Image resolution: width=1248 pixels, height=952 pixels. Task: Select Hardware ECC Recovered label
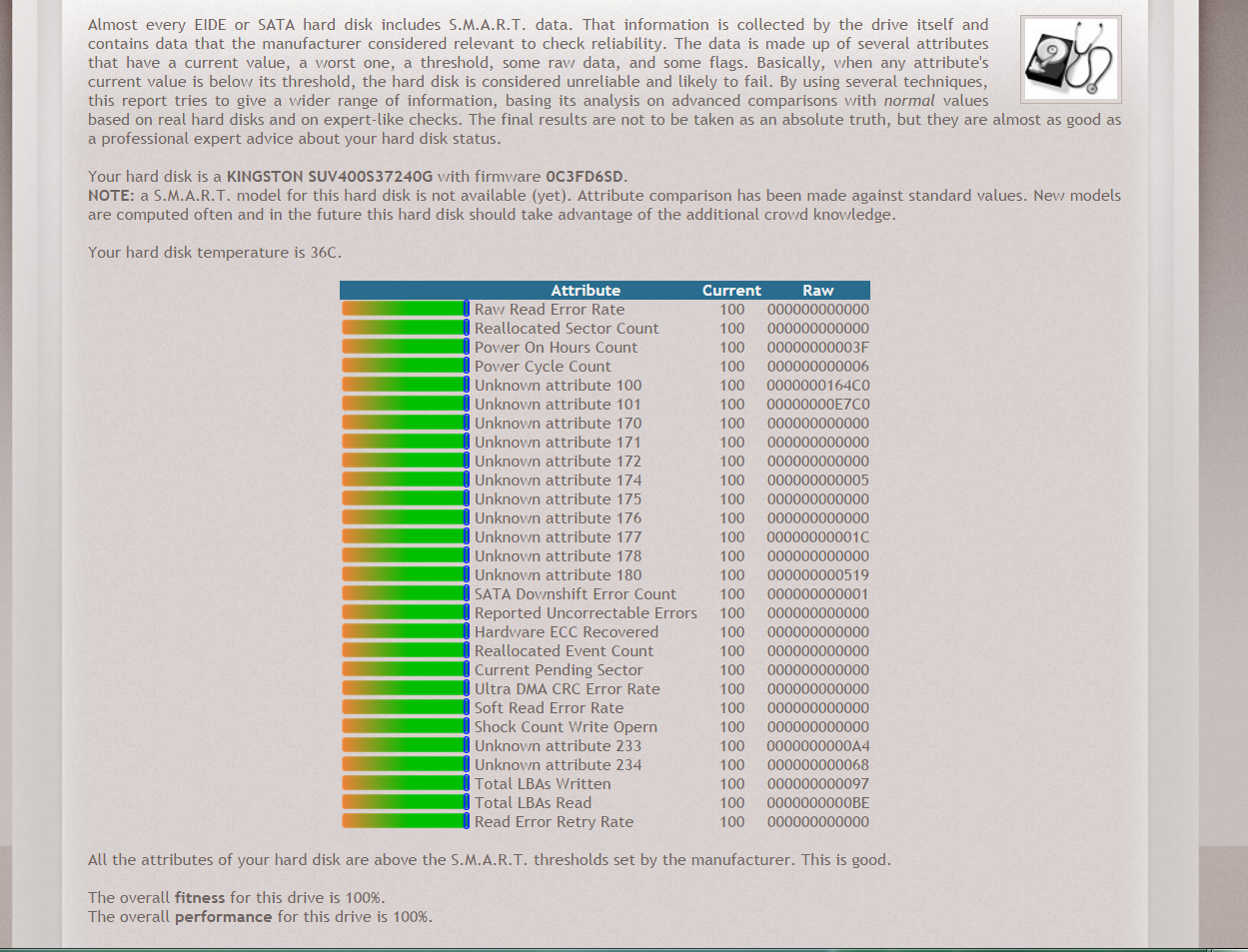tap(567, 632)
